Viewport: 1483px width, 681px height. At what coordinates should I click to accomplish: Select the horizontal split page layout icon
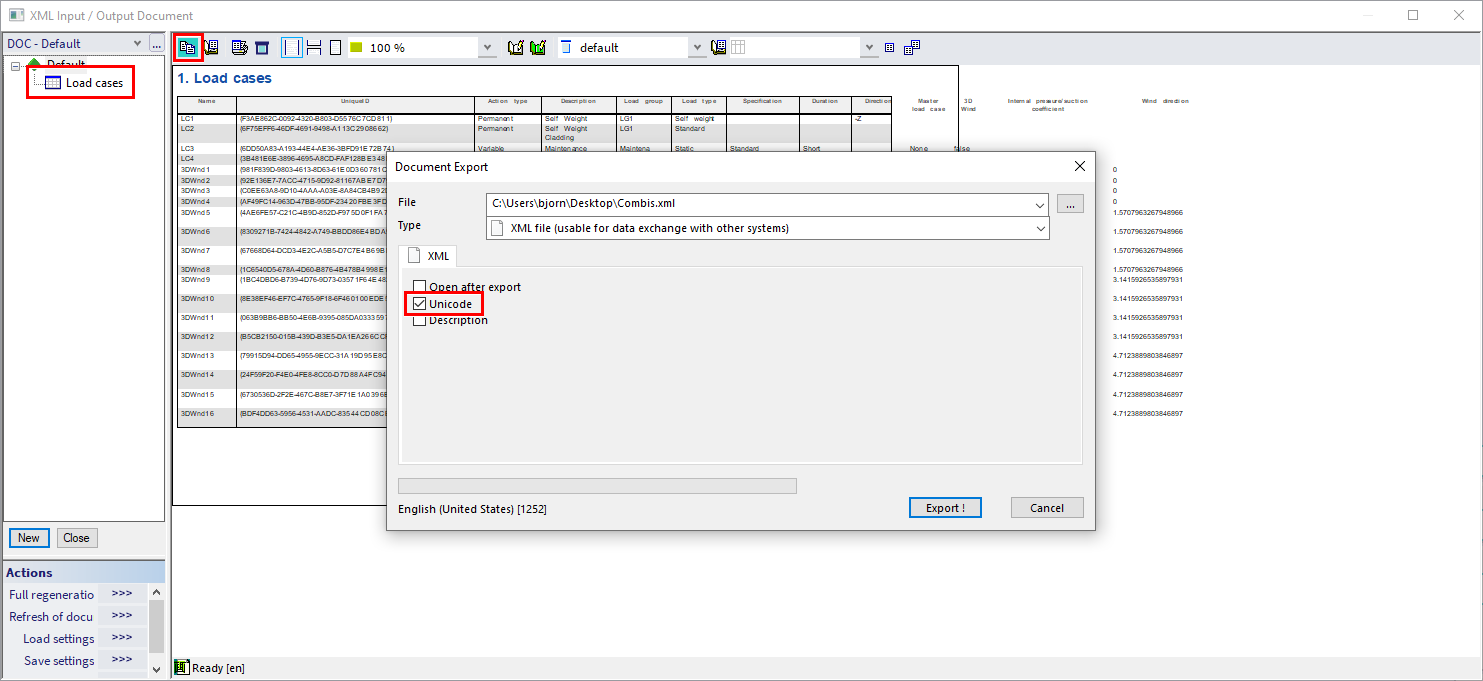313,47
